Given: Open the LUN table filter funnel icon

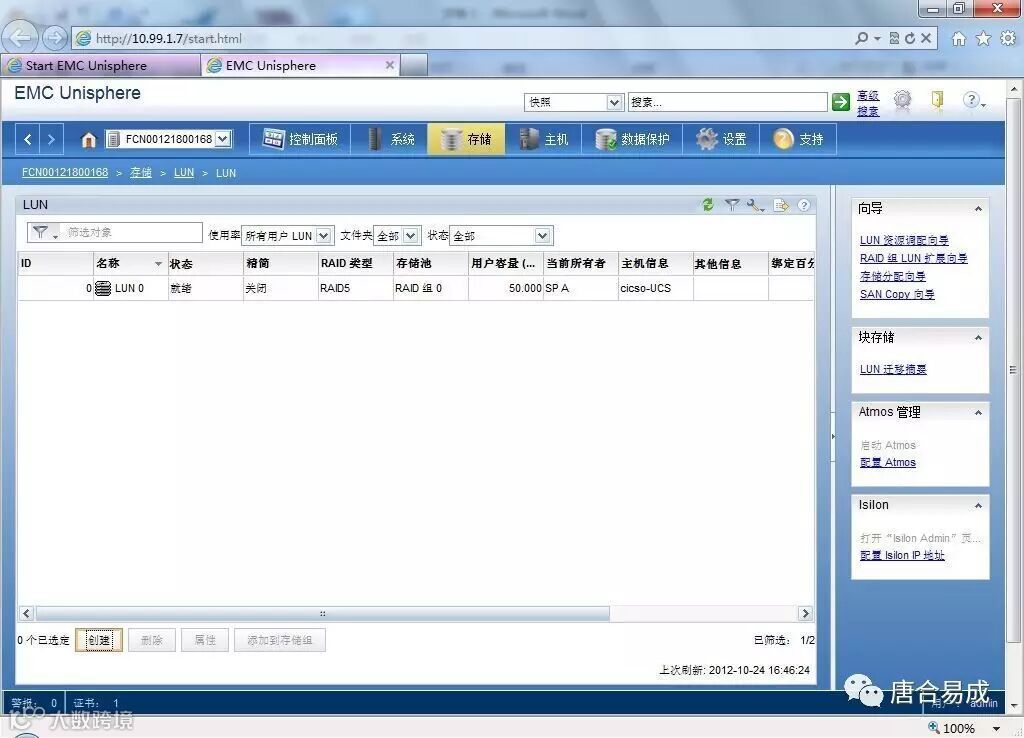Looking at the screenshot, I should tap(732, 205).
